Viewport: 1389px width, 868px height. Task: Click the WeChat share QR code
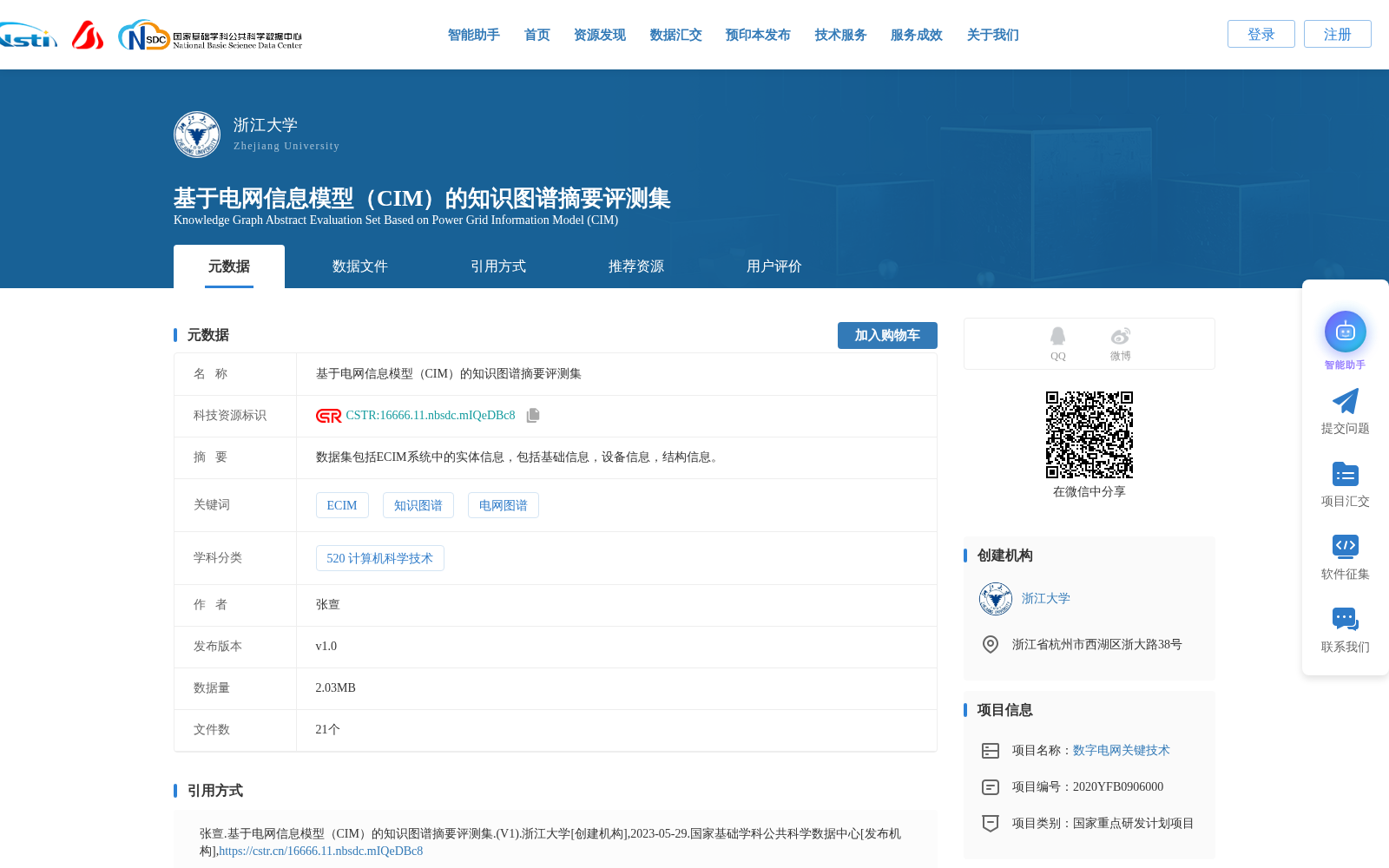(x=1089, y=435)
